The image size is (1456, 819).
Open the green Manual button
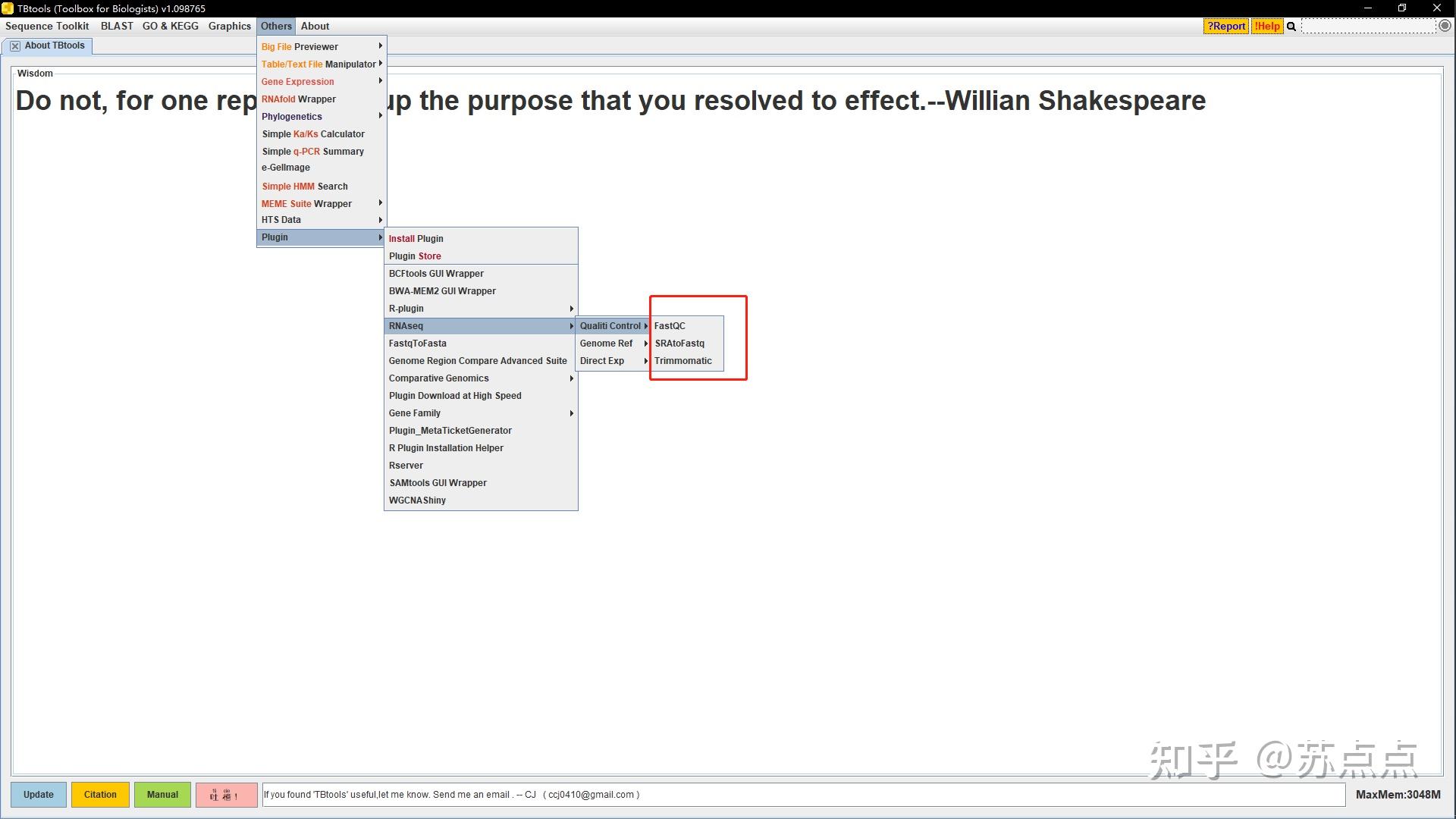click(x=162, y=795)
